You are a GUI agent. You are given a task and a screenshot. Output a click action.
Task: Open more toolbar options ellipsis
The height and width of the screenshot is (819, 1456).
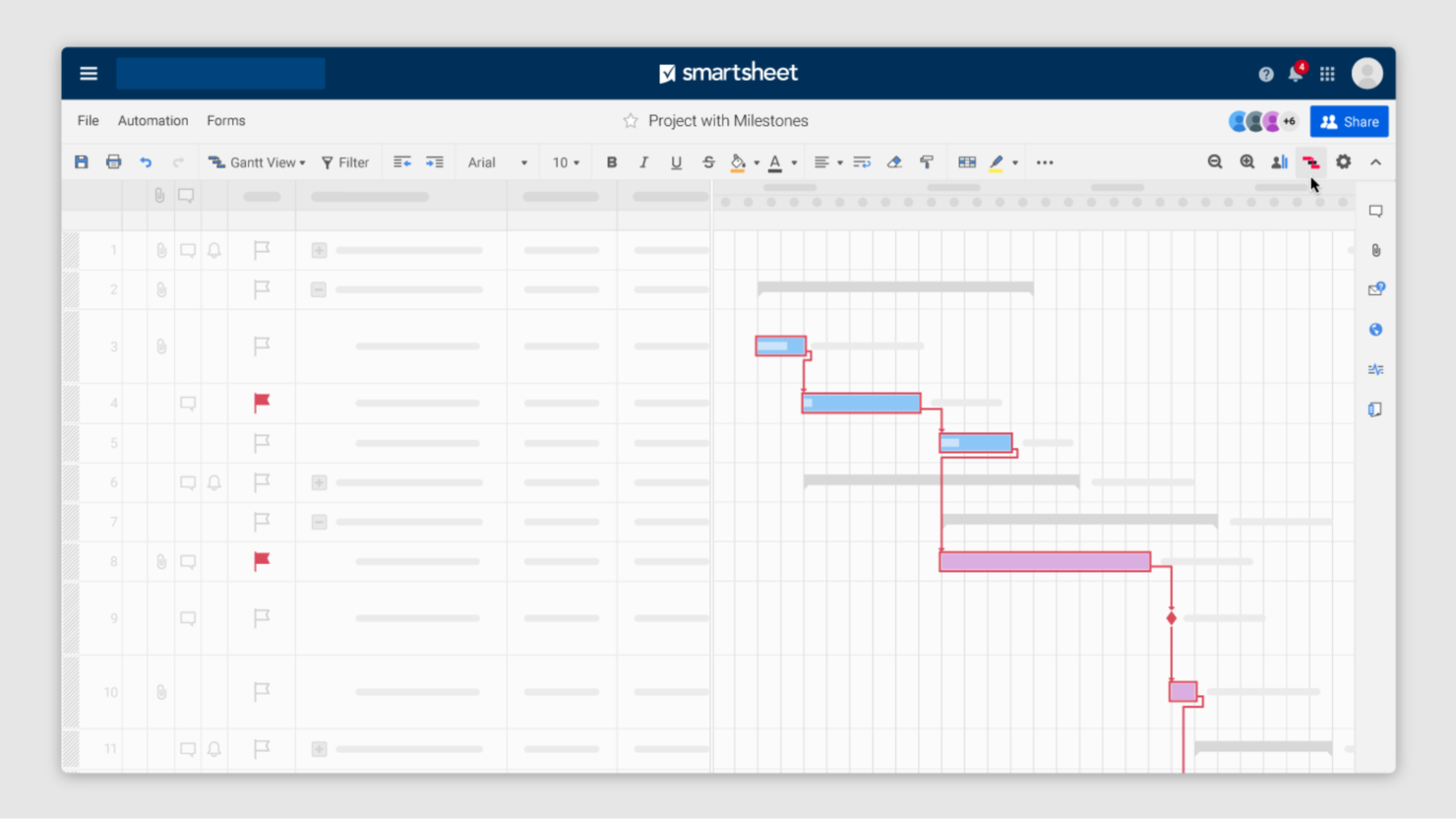[x=1045, y=162]
